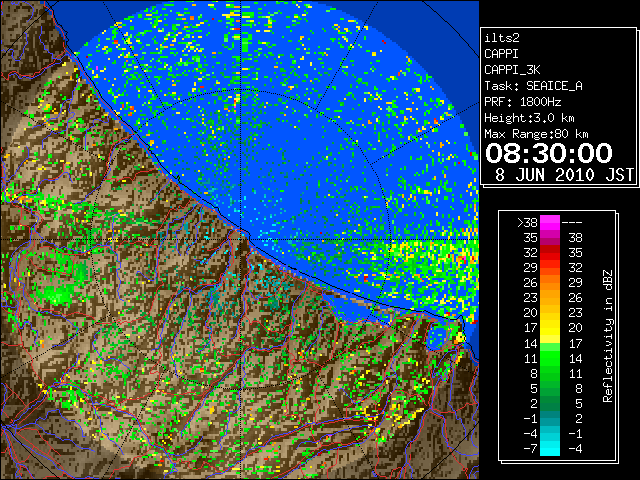Click the '8 JUN 2010 JST' date
Image resolution: width=640 pixels, height=480 pixels.
click(564, 175)
